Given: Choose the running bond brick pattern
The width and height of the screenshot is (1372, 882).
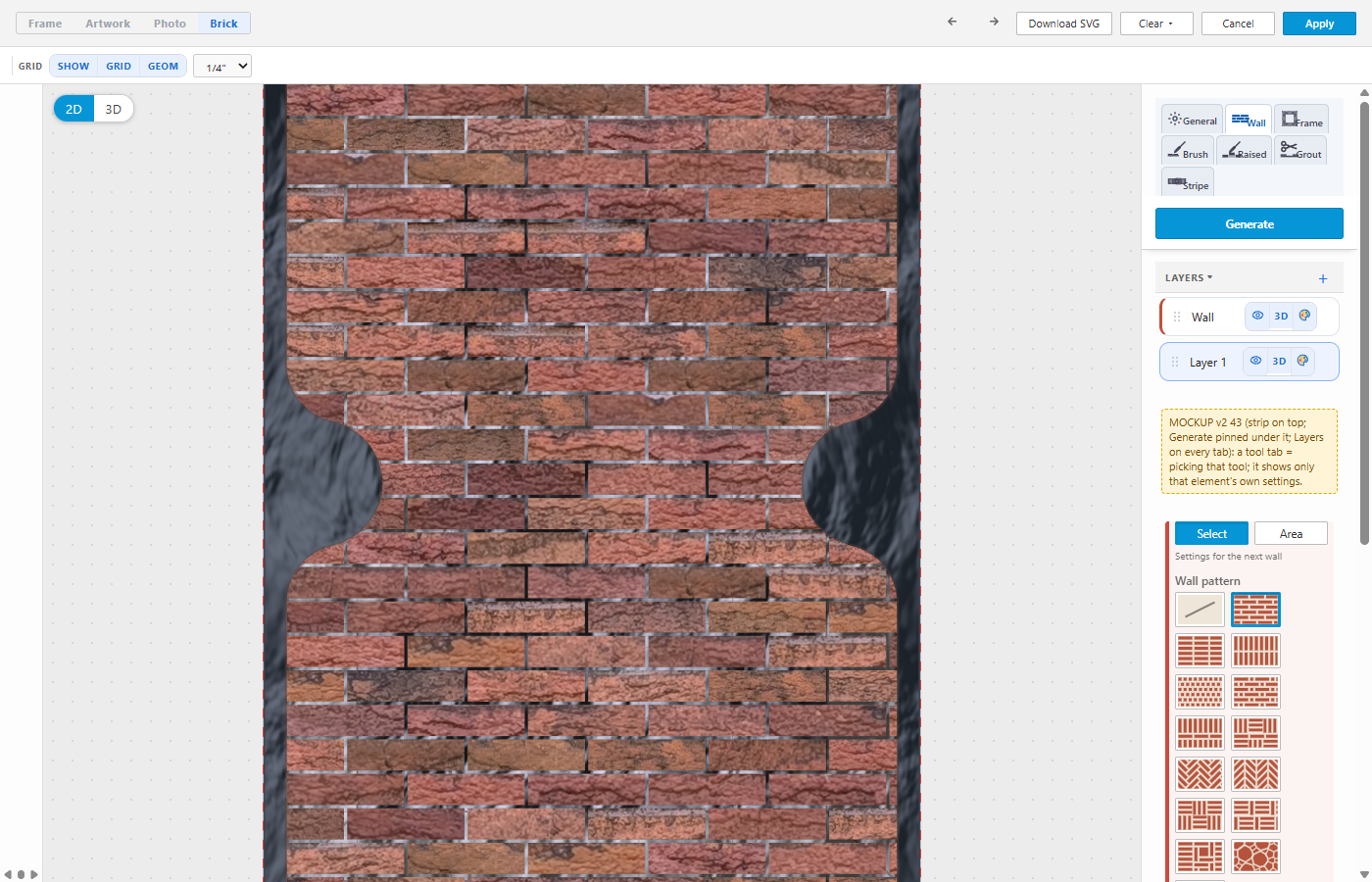Looking at the screenshot, I should pos(1256,610).
